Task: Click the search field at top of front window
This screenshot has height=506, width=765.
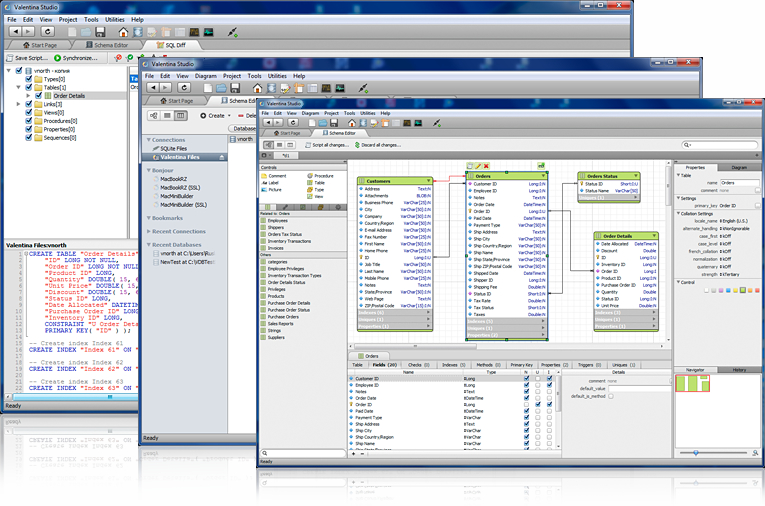Action: 720,145
